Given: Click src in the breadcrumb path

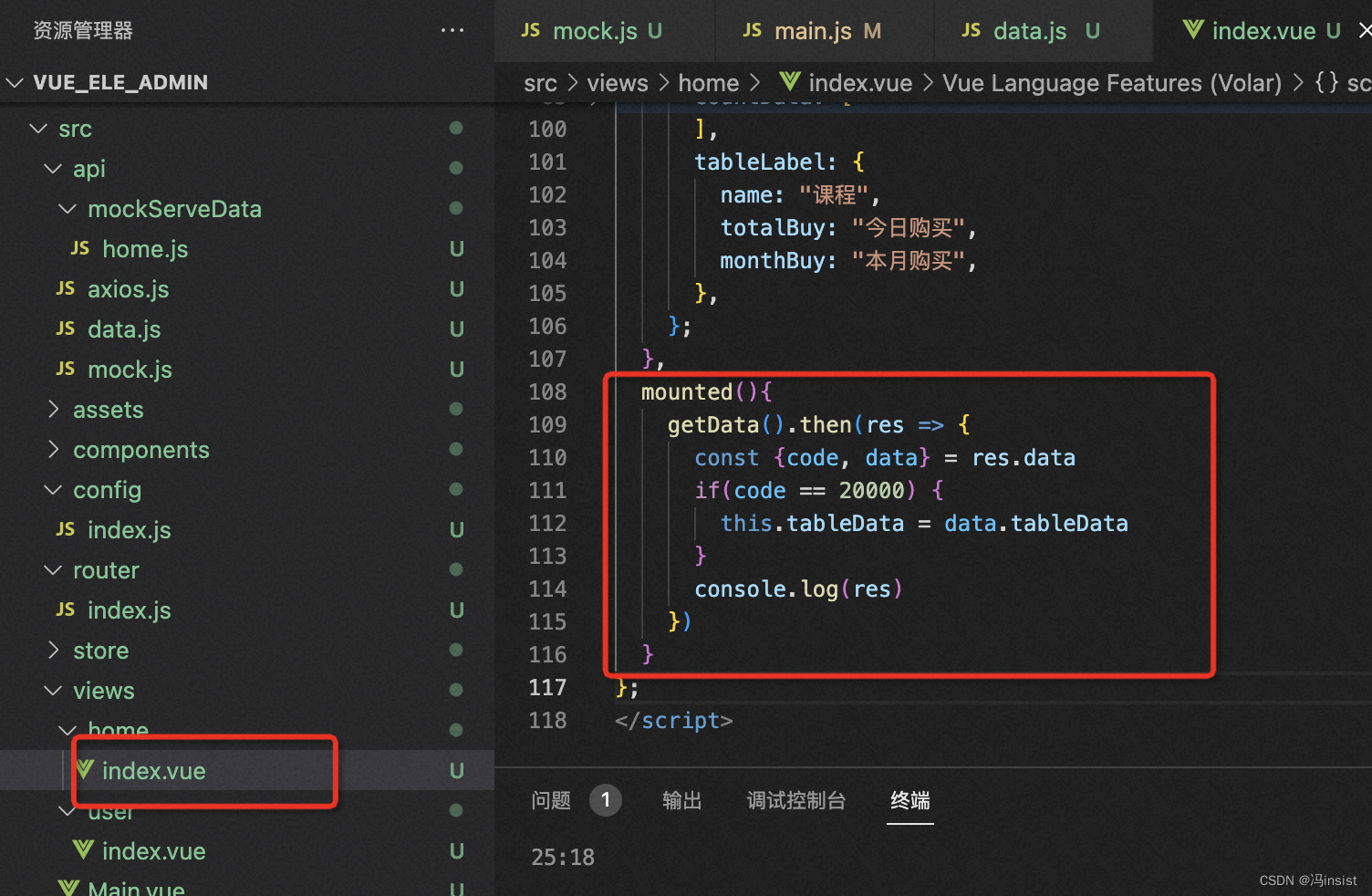Looking at the screenshot, I should tap(540, 83).
